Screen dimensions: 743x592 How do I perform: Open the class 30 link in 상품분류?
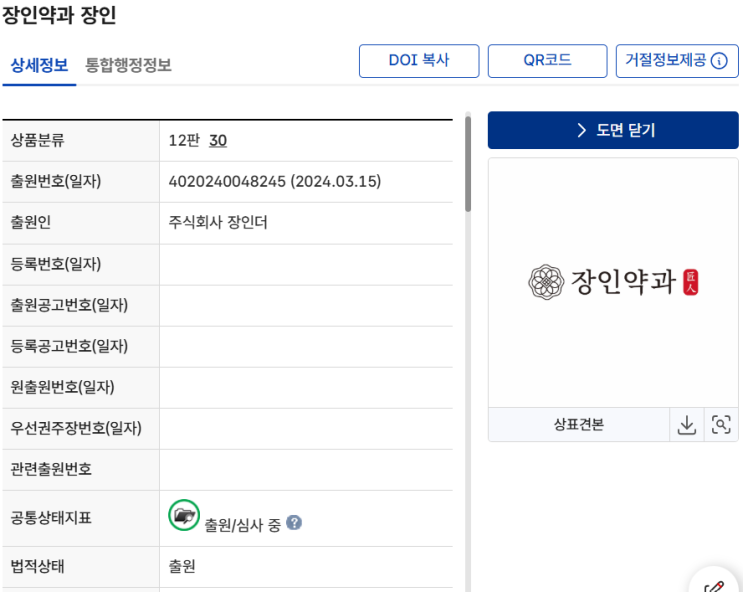click(x=218, y=141)
